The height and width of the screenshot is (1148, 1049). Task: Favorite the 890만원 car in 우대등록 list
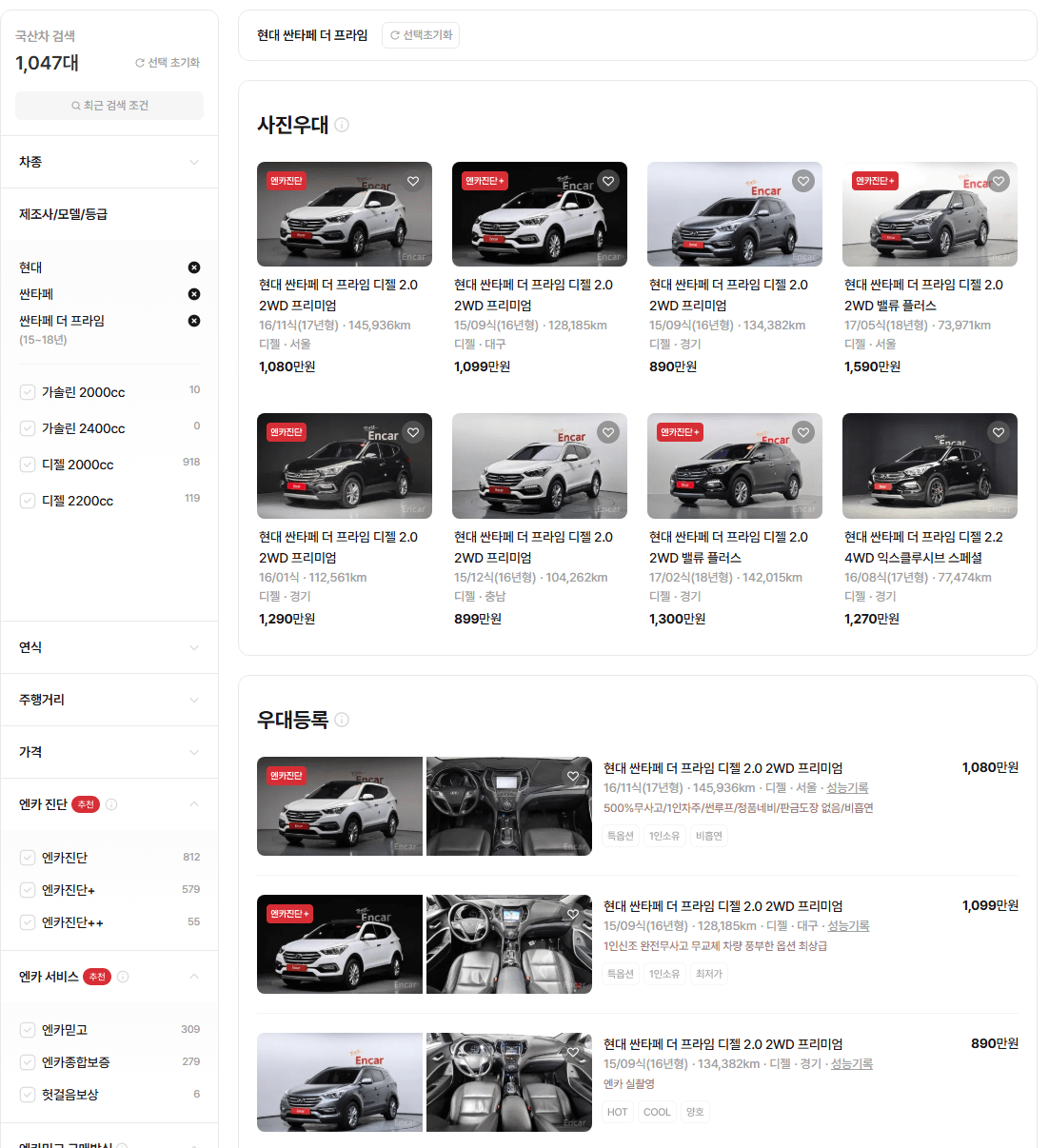click(573, 1052)
